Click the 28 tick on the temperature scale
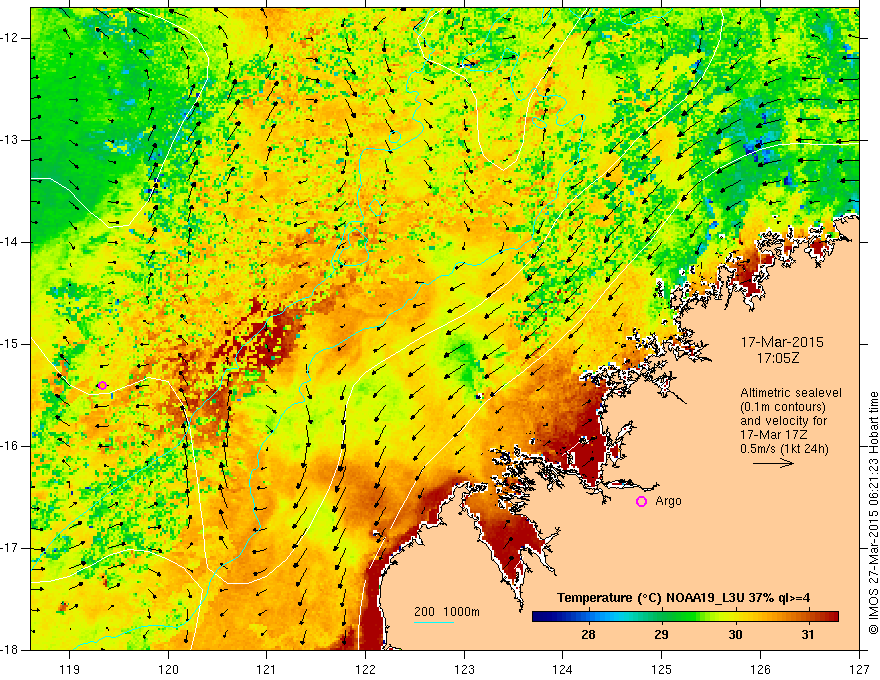880x680 pixels. (588, 635)
